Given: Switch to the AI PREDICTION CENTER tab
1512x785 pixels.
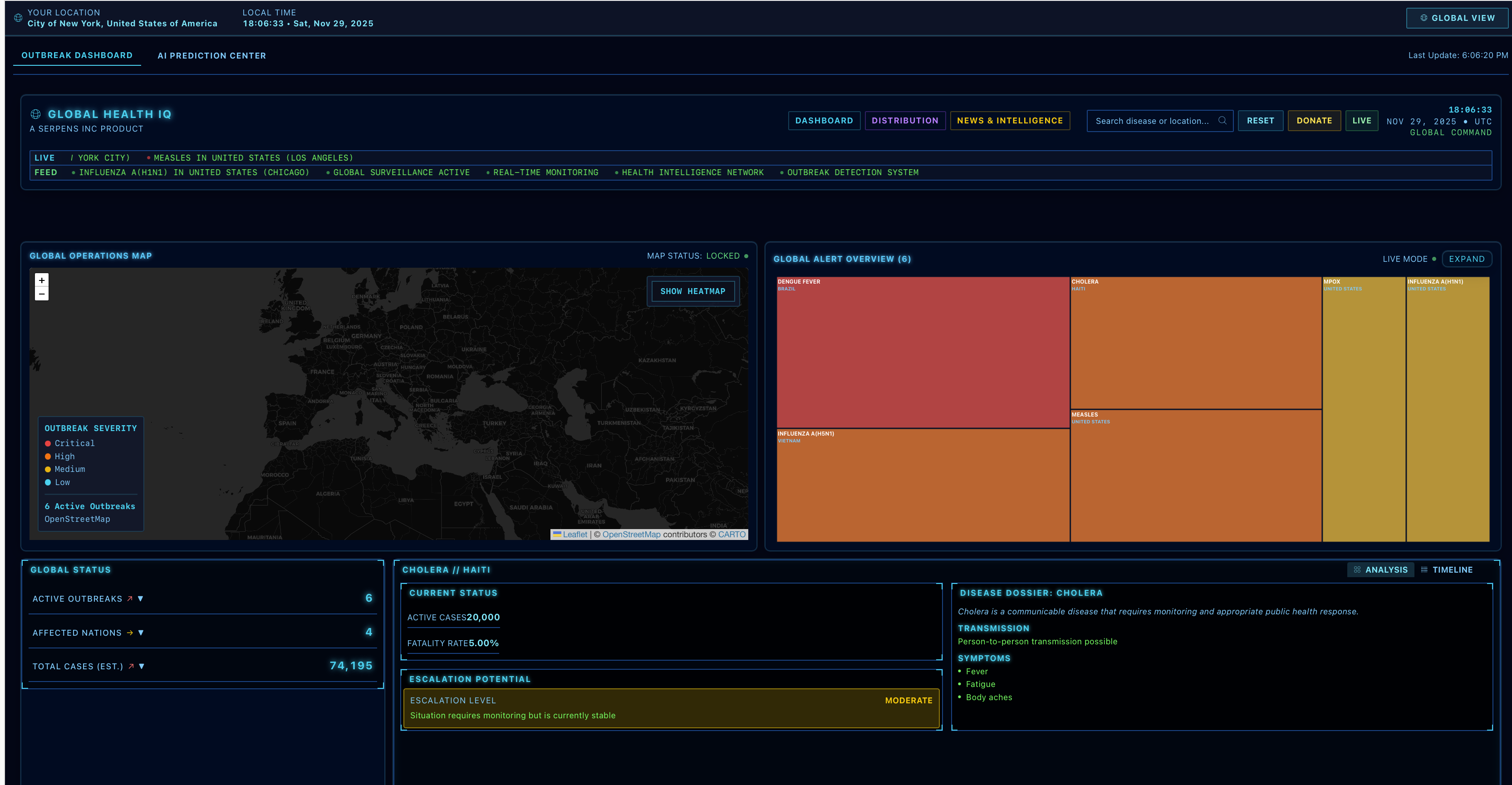Looking at the screenshot, I should 211,55.
